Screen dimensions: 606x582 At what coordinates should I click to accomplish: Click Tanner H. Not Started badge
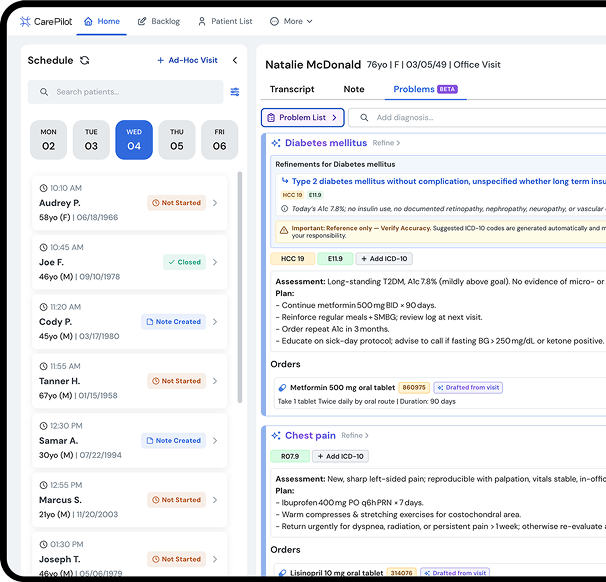pyautogui.click(x=176, y=381)
